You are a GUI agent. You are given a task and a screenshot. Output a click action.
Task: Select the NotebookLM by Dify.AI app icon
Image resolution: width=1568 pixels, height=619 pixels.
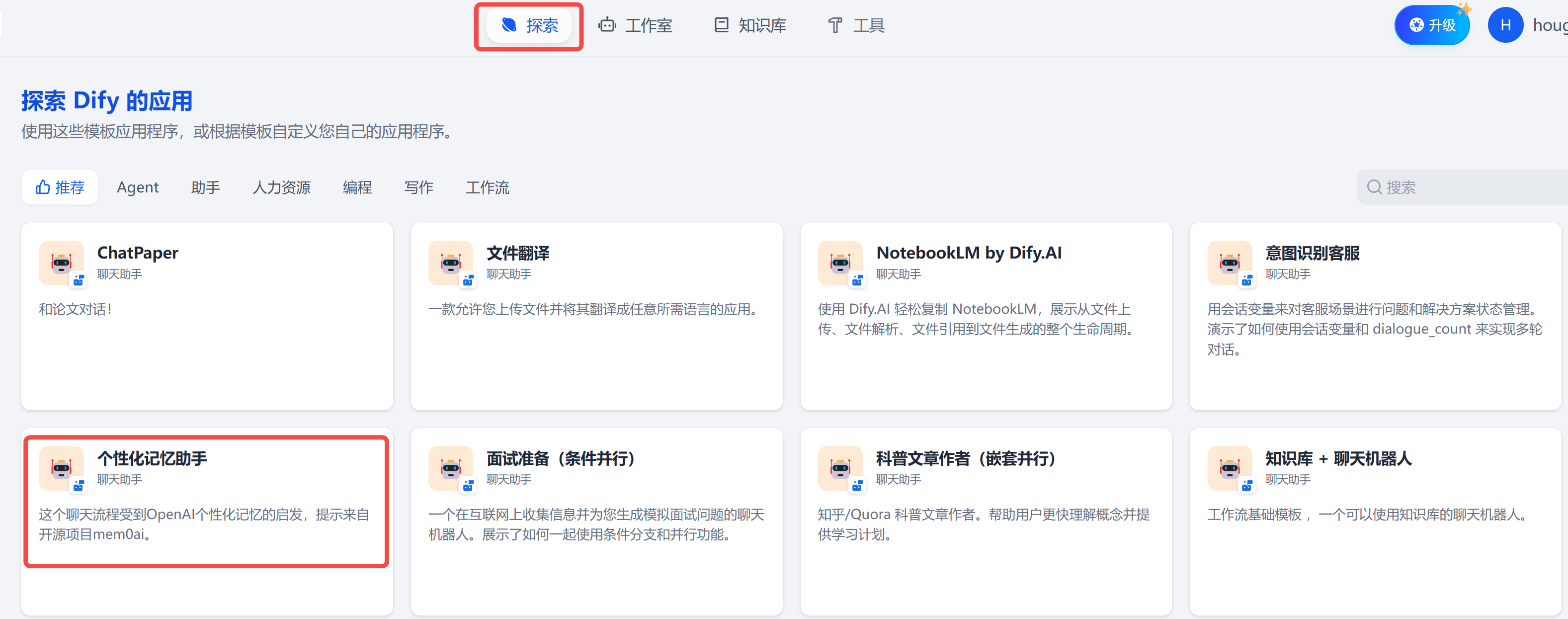(841, 263)
